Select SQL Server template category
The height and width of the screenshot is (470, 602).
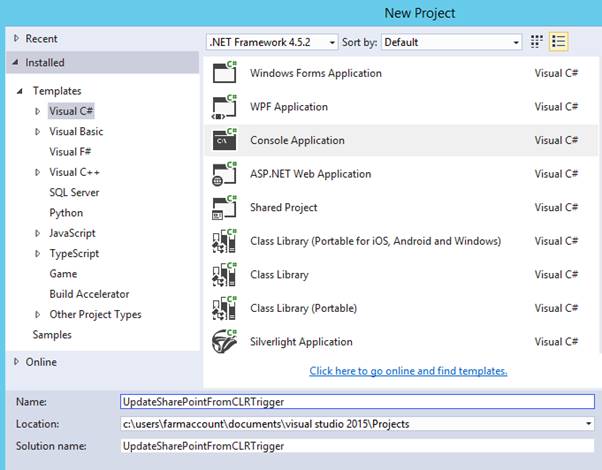click(74, 192)
